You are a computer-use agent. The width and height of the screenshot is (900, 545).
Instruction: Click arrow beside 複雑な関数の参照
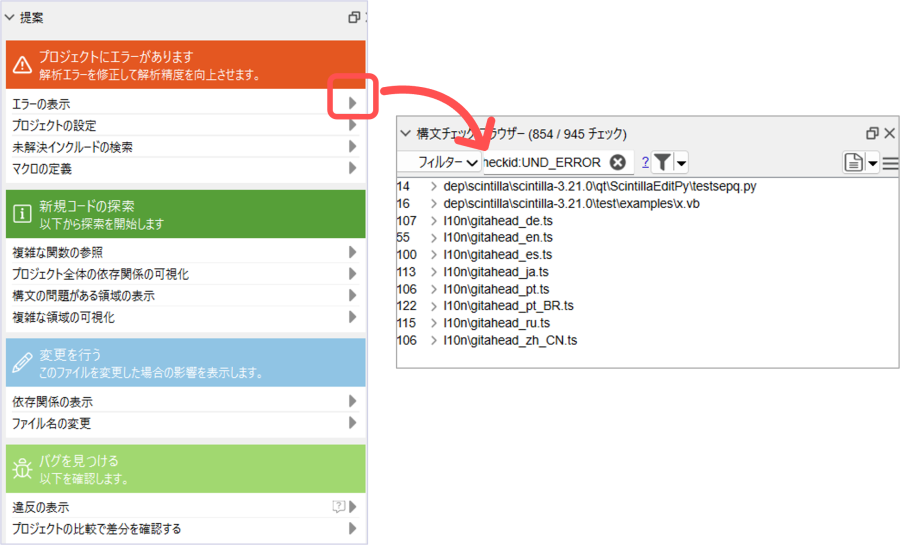pyautogui.click(x=352, y=252)
